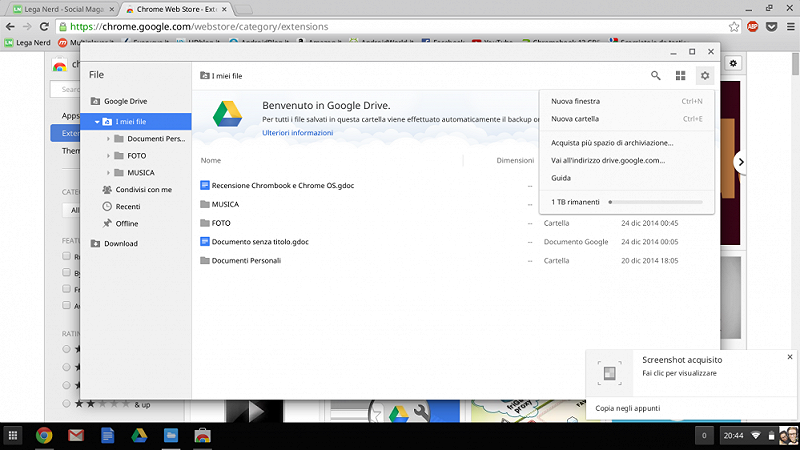Expand the Documenti Pers... folder
800x450 pixels.
(x=108, y=139)
